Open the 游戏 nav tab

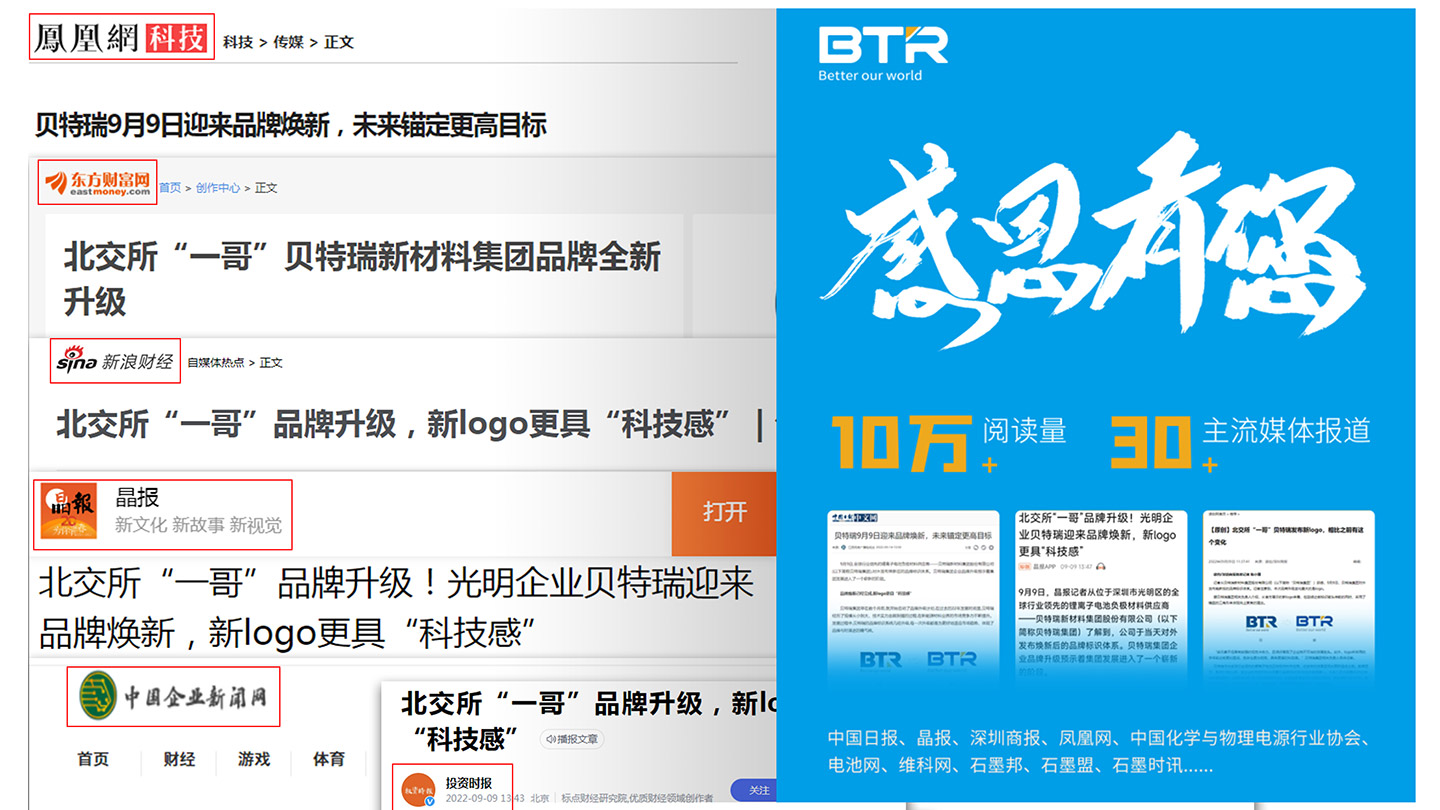click(x=254, y=760)
